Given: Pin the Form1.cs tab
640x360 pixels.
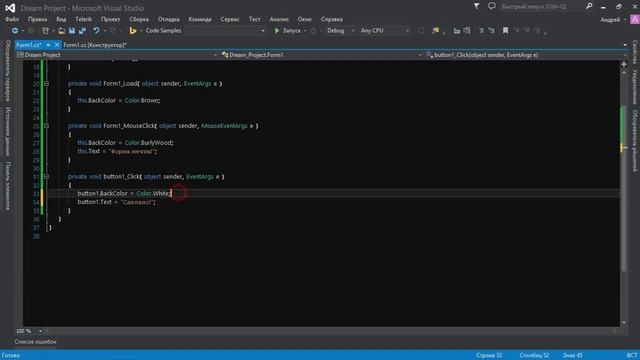Looking at the screenshot, I should click(48, 45).
